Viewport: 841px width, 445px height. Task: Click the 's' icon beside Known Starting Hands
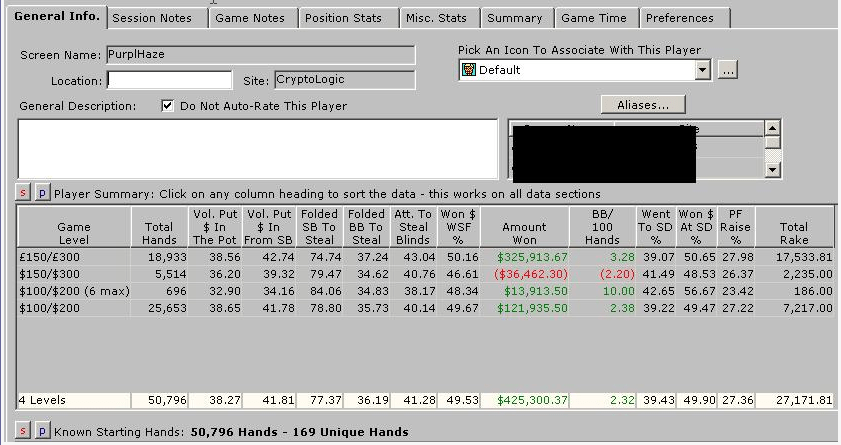click(23, 431)
